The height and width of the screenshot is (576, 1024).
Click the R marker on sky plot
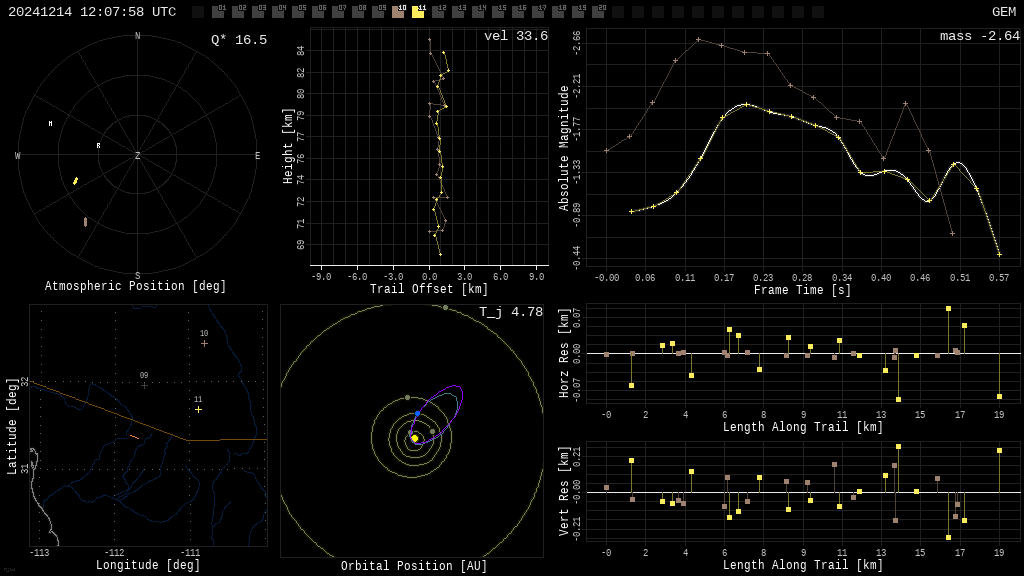(98, 146)
